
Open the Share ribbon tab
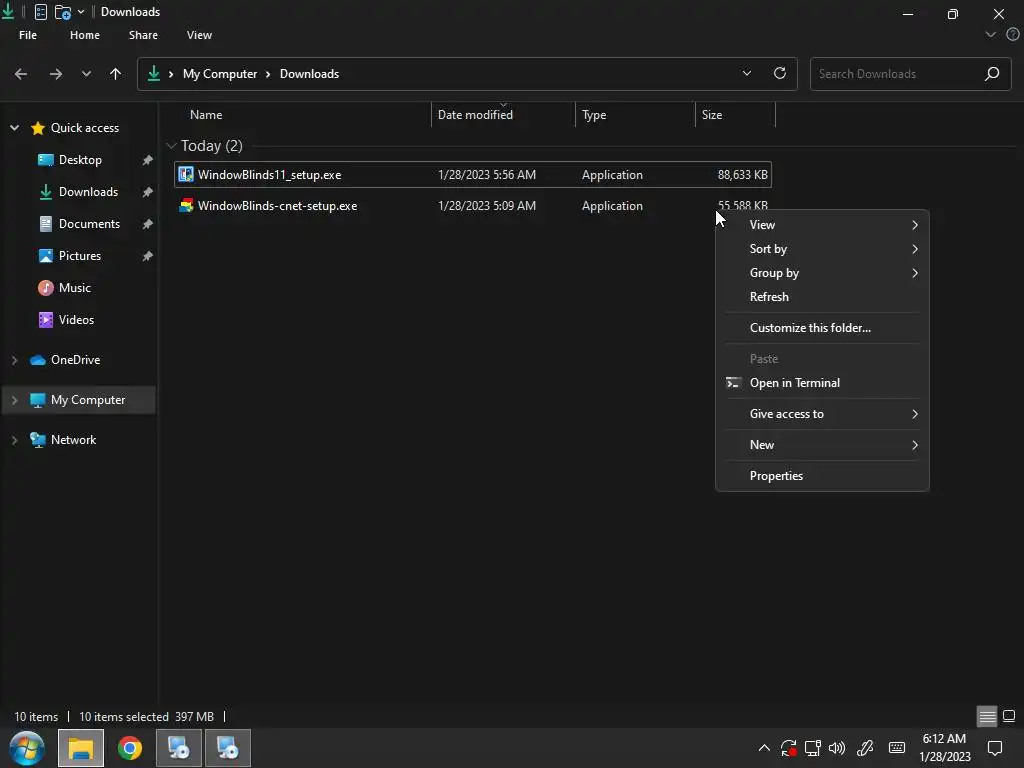pos(143,35)
